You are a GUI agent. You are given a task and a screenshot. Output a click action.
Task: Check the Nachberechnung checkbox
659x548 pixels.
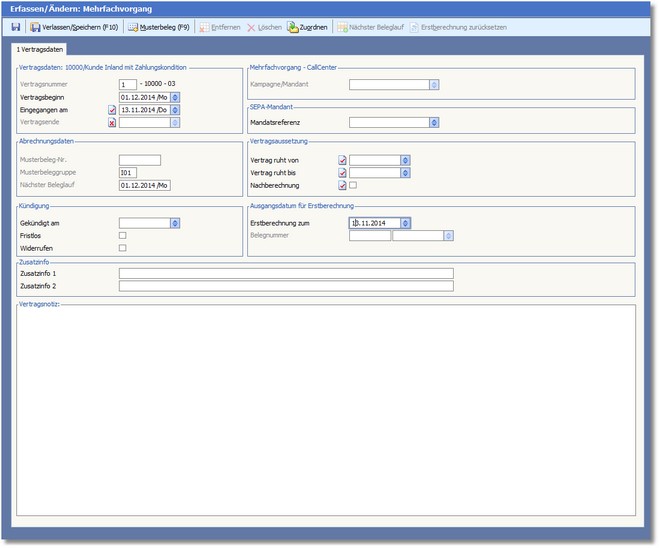353,185
